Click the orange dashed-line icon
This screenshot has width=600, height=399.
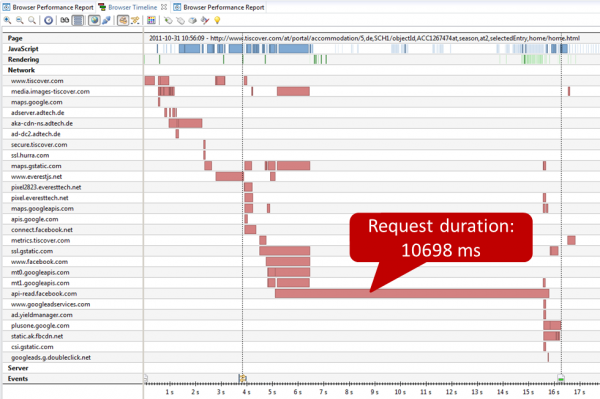pos(135,20)
